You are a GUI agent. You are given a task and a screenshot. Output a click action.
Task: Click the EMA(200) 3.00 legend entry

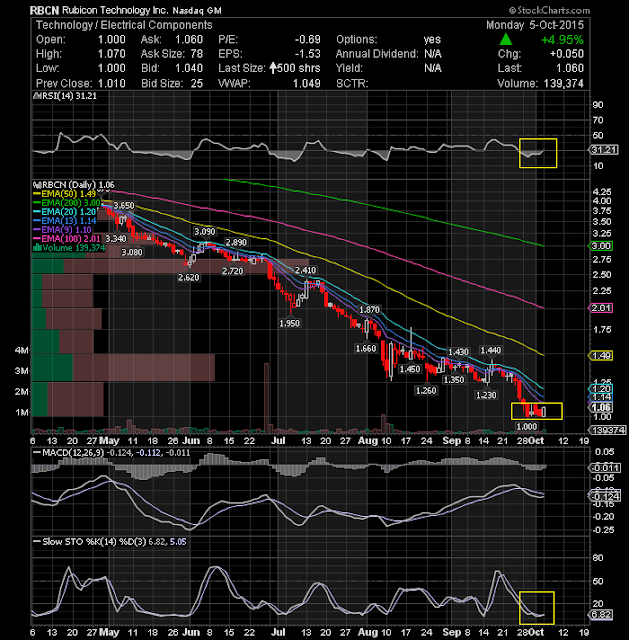pyautogui.click(x=67, y=203)
